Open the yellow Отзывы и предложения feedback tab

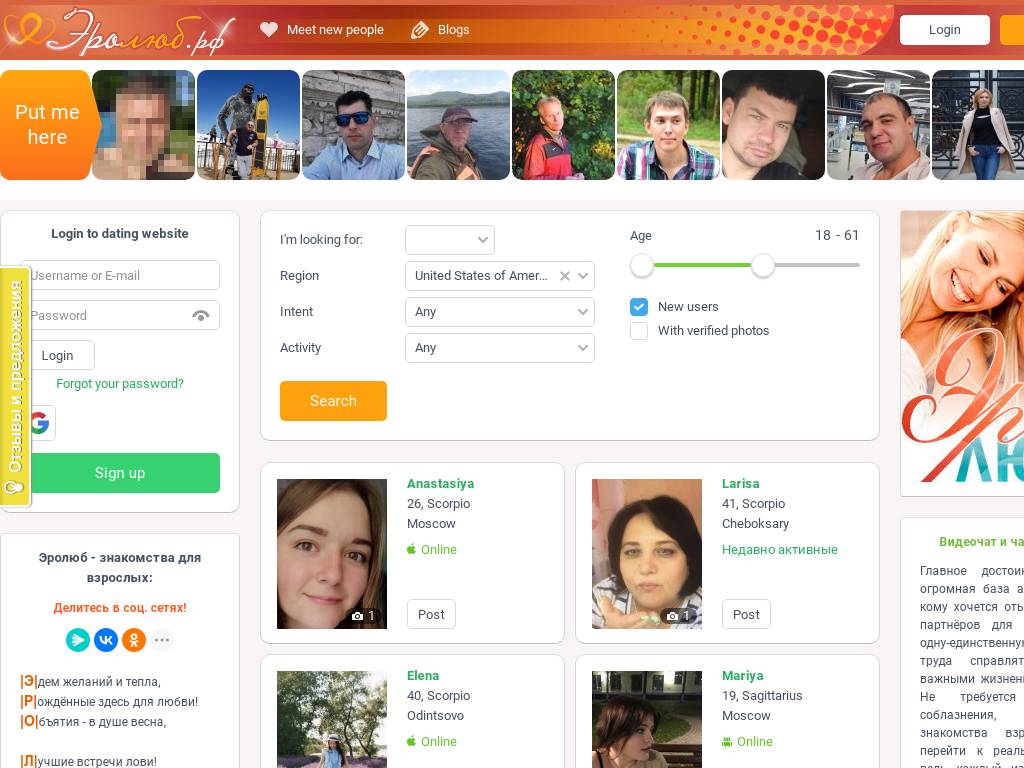coord(15,385)
